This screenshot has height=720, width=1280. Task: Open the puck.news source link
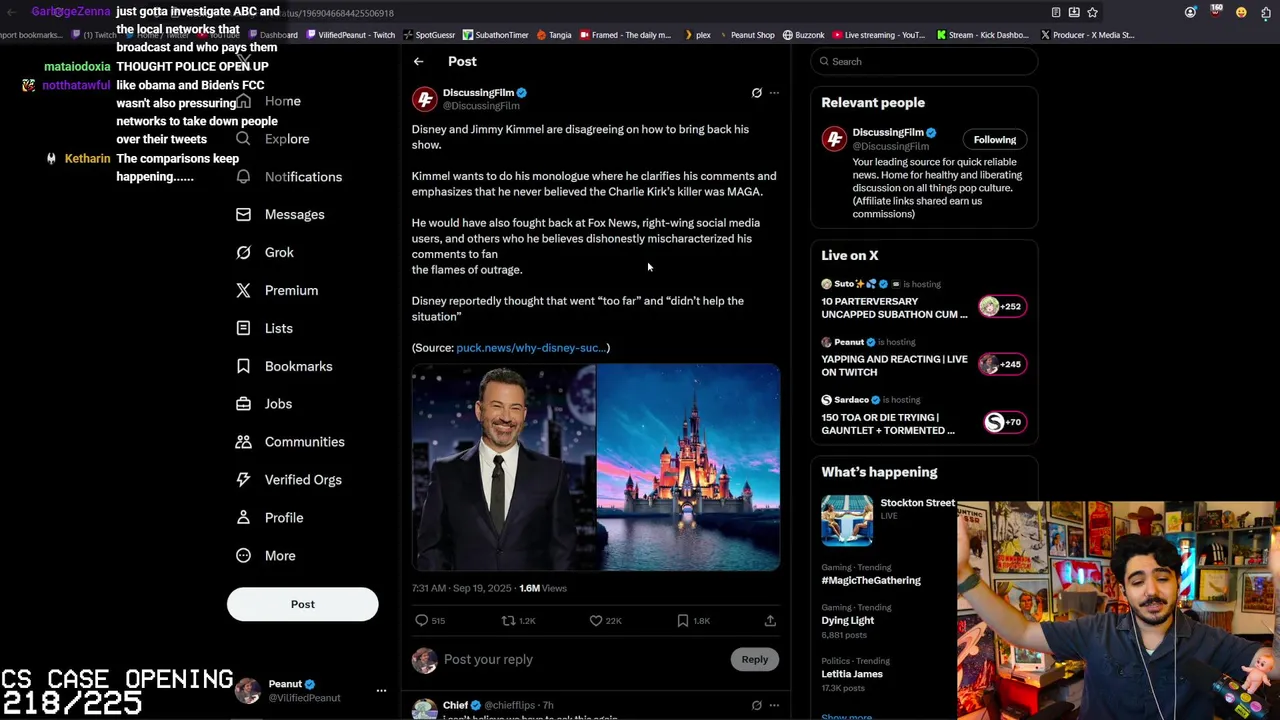(x=530, y=348)
